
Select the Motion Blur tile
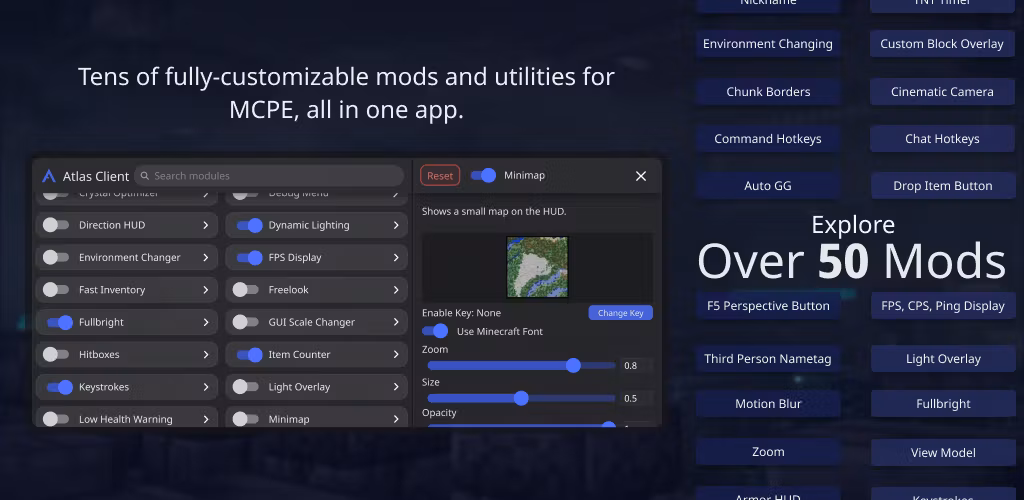click(767, 403)
